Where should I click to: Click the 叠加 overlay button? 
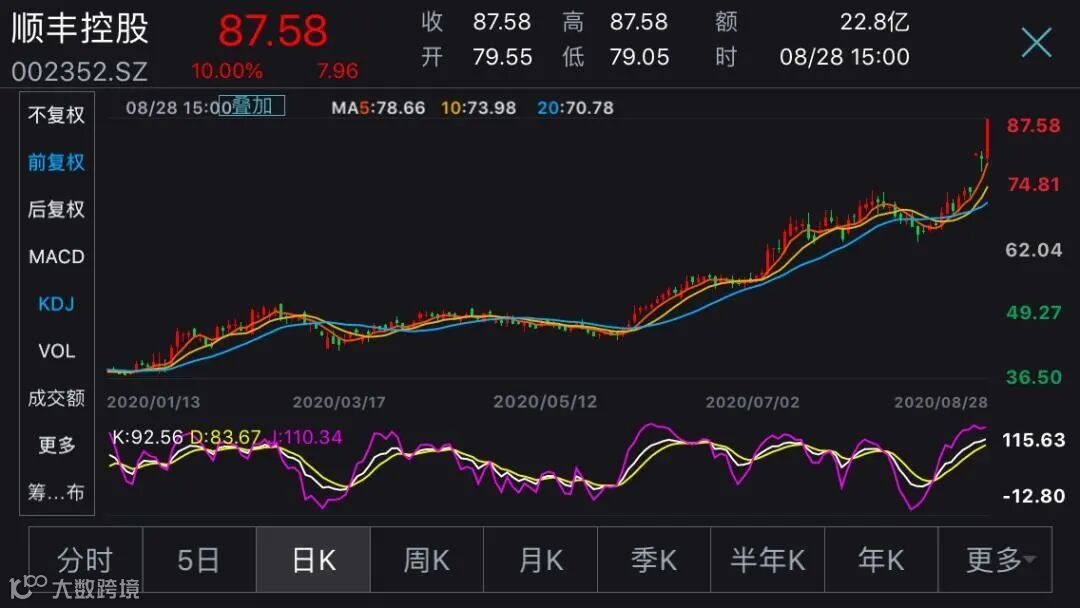pyautogui.click(x=251, y=106)
